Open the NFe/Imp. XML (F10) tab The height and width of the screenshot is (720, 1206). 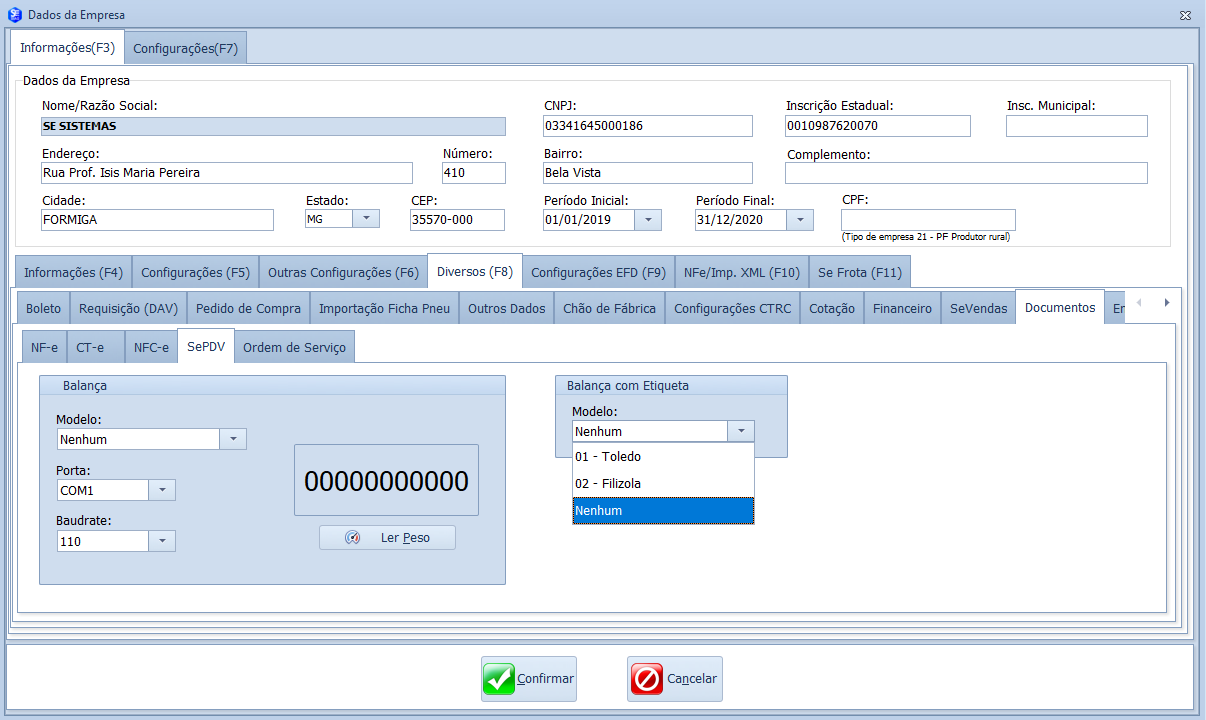coord(741,272)
